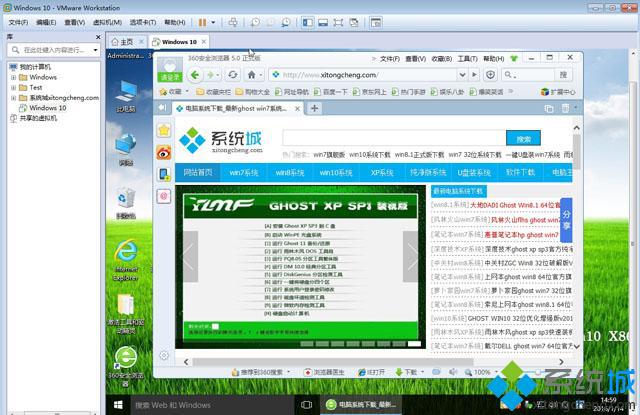Open VMware 文件(F) menu
The width and height of the screenshot is (640, 415).
[x=18, y=22]
